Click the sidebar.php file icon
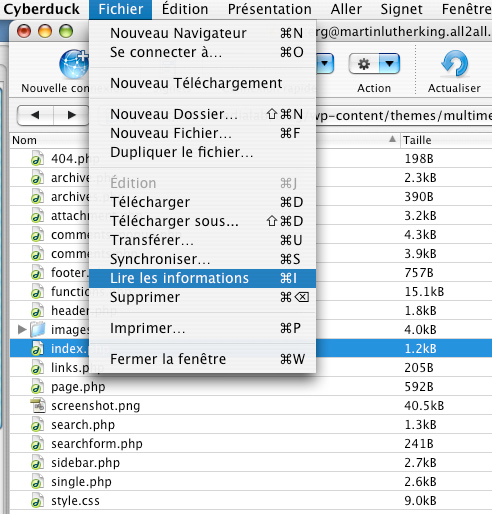Viewport: 492px width, 514px height. click(x=37, y=463)
